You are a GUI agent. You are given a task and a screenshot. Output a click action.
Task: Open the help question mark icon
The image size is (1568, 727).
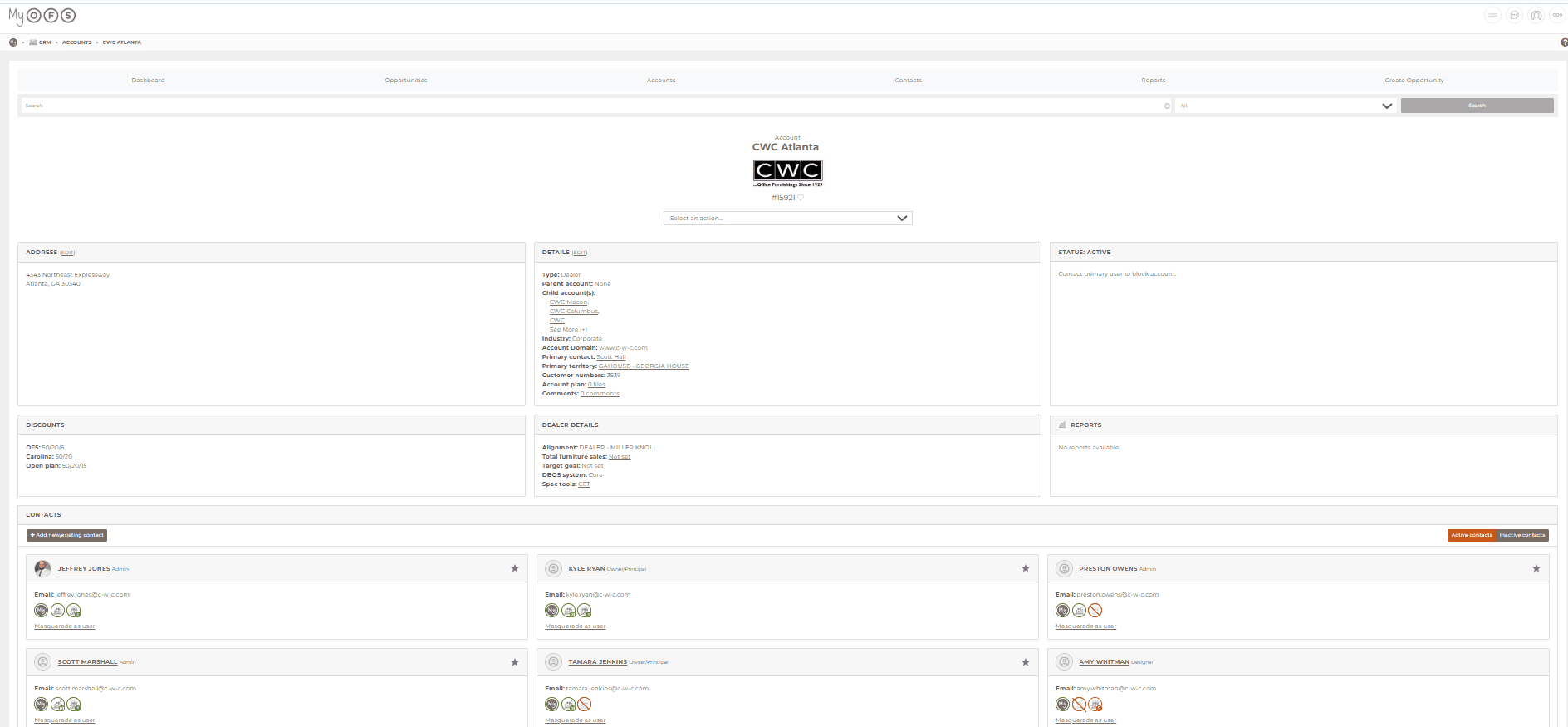[1565, 42]
